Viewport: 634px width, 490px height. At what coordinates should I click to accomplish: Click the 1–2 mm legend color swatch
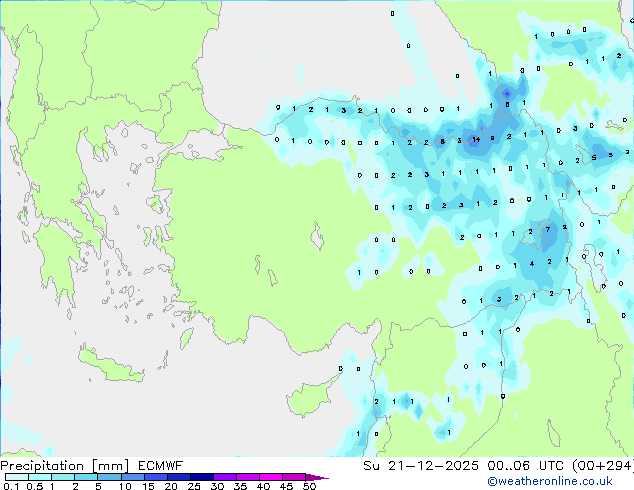click(x=63, y=477)
